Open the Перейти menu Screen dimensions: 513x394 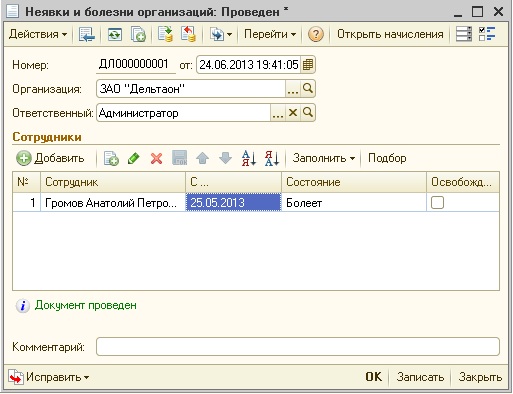pyautogui.click(x=270, y=34)
